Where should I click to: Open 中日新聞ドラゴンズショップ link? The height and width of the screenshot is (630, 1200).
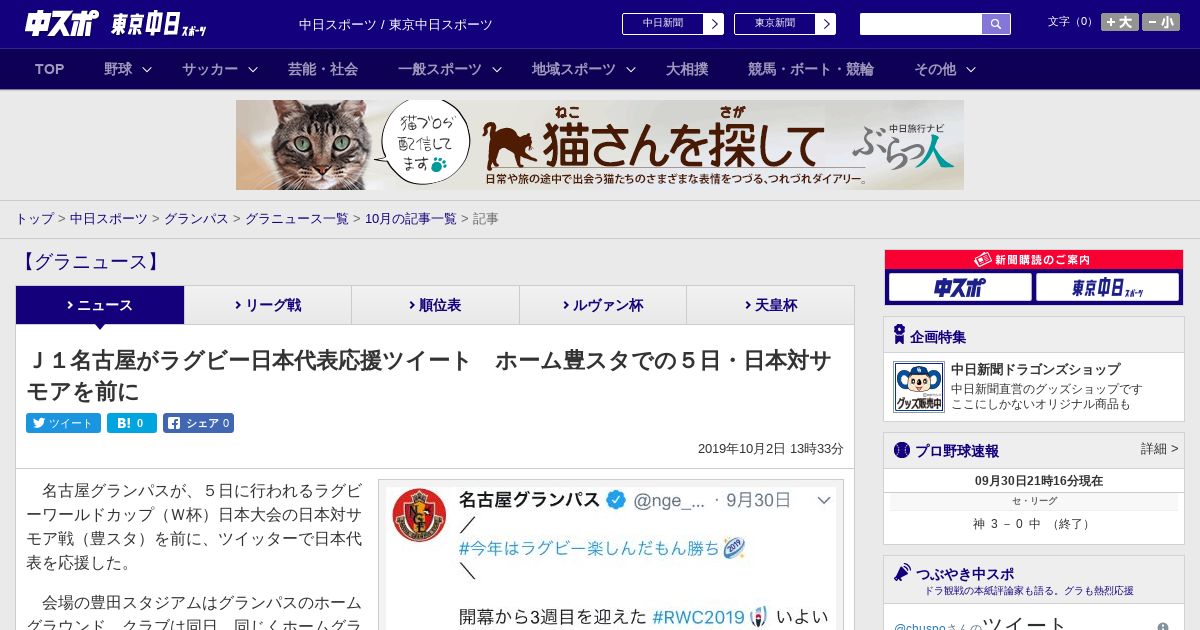tap(1035, 369)
